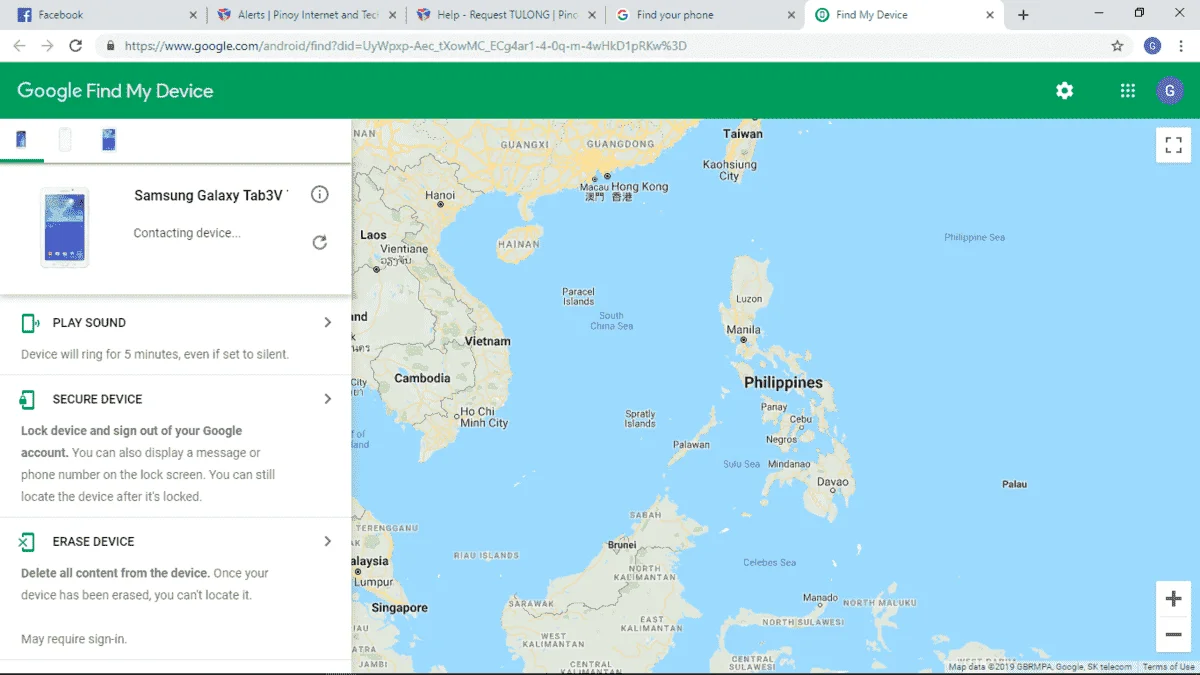Reload the current page
1200x675 pixels.
pyautogui.click(x=75, y=46)
